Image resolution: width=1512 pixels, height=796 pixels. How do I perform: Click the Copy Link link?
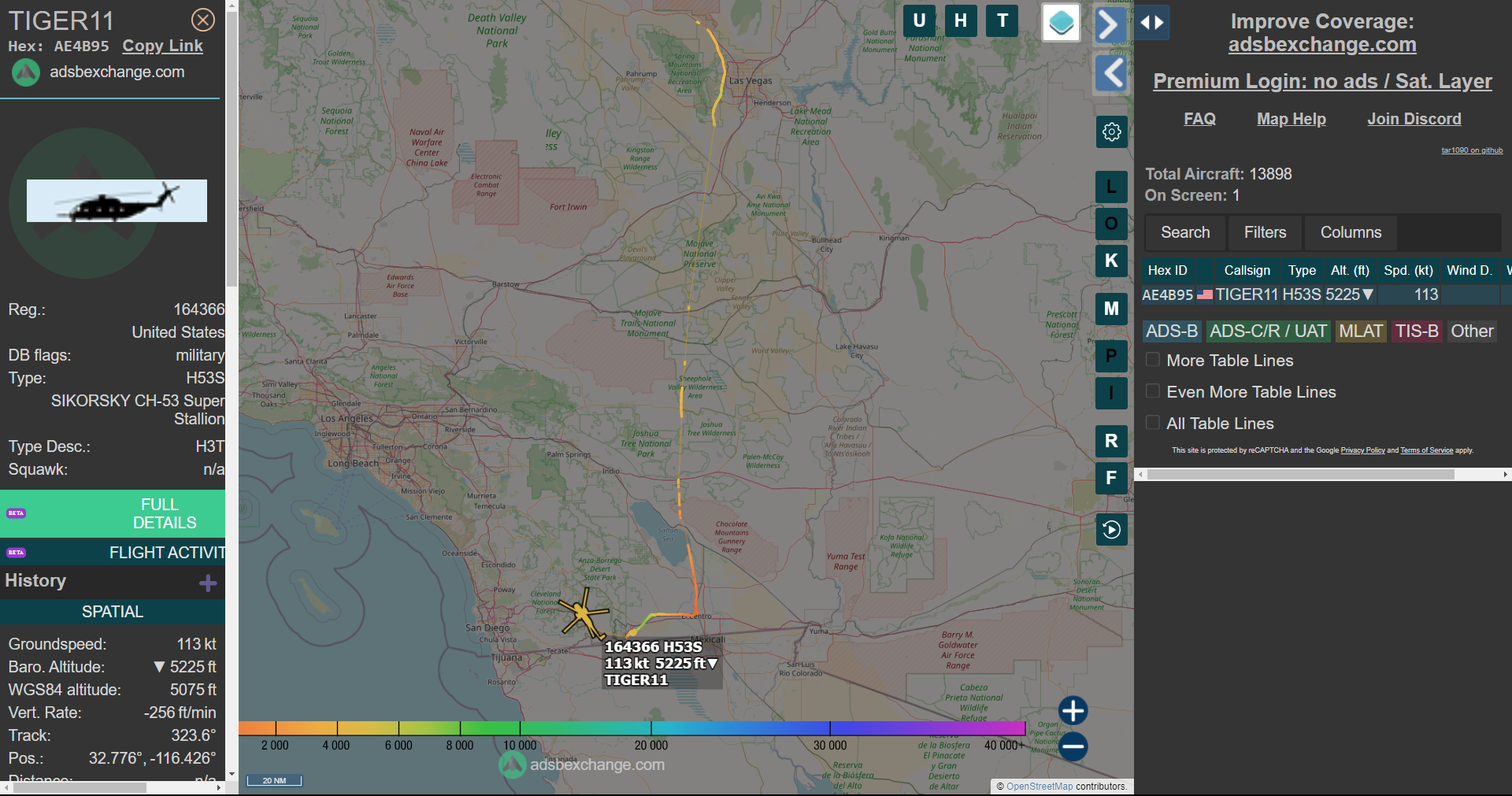(x=162, y=46)
